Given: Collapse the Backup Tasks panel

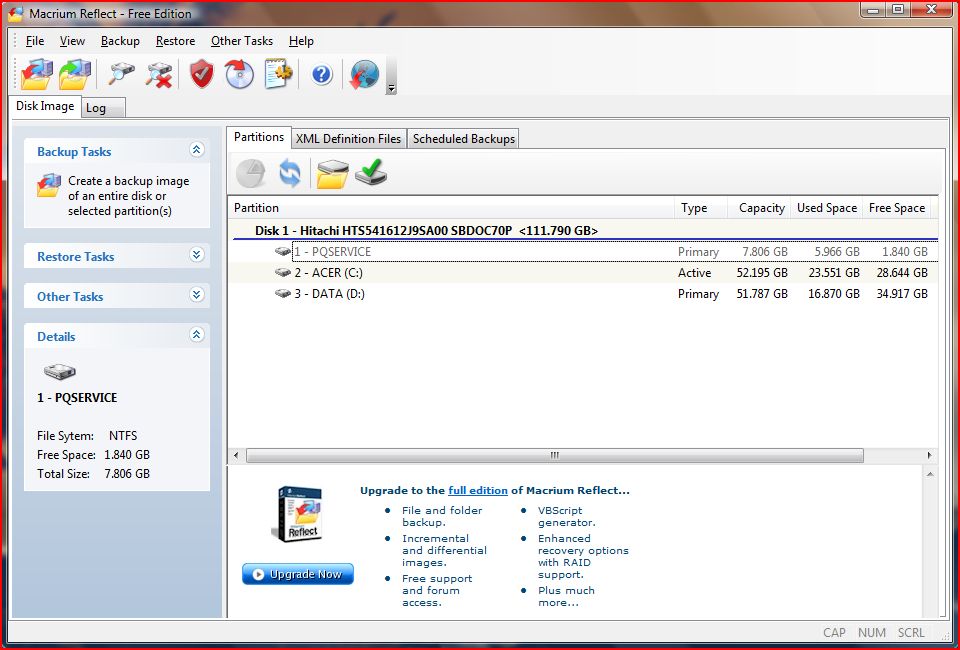Looking at the screenshot, I should 197,149.
